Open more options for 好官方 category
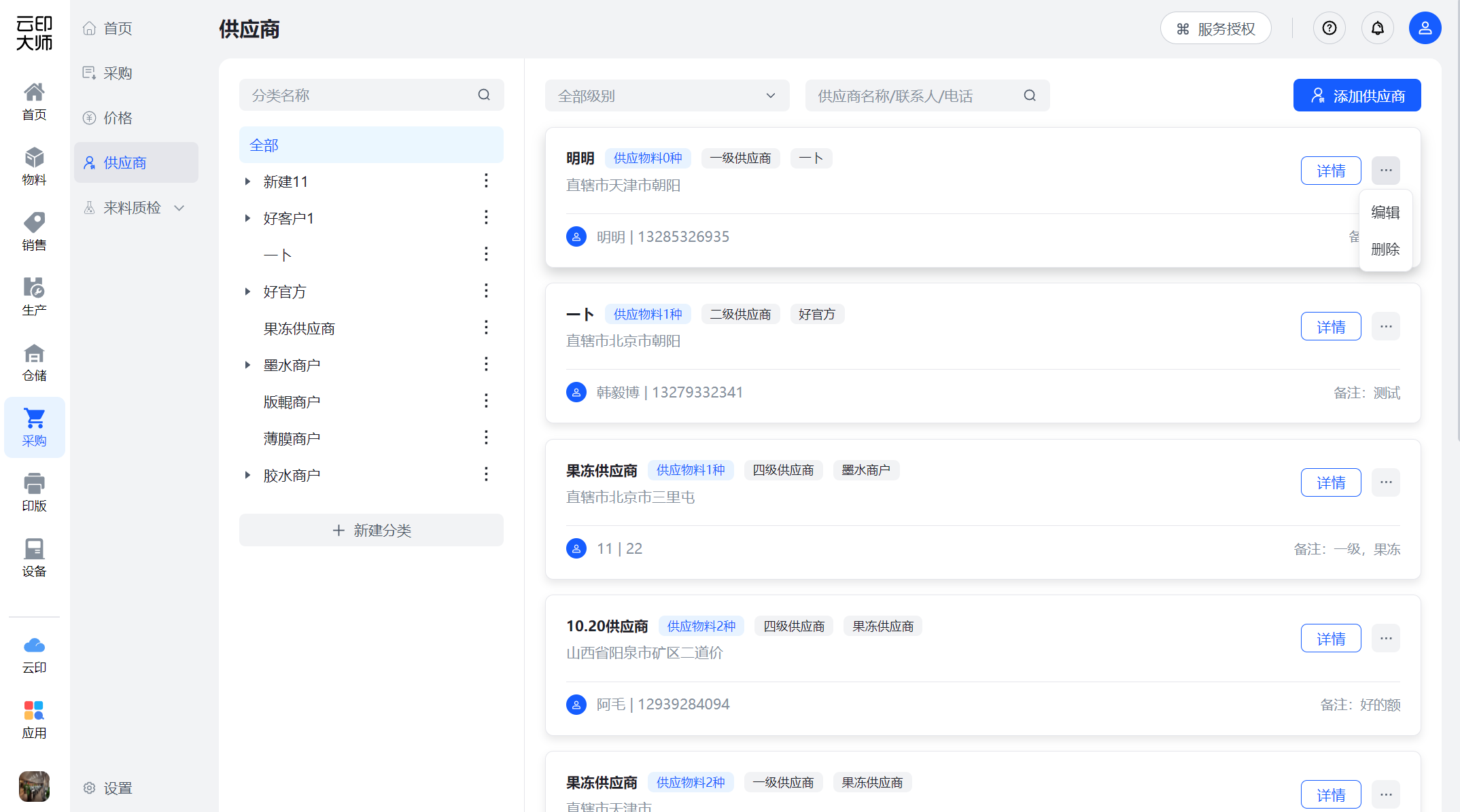Viewport: 1460px width, 812px height. tap(486, 291)
